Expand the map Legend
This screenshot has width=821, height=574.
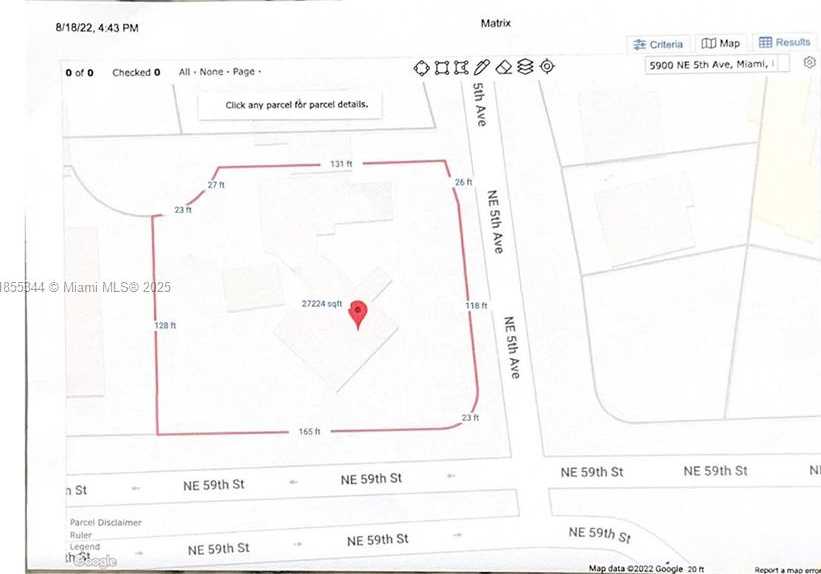[85, 547]
